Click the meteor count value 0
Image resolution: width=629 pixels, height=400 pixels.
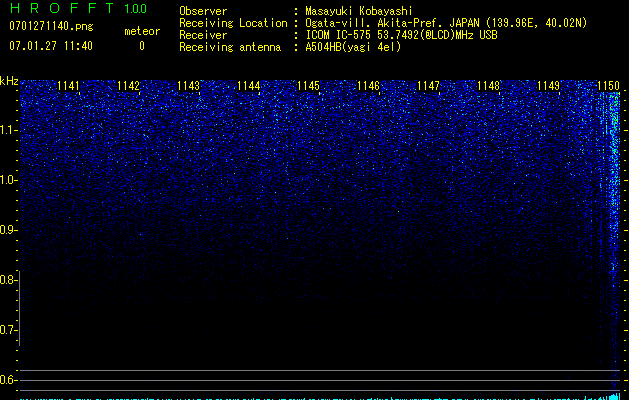(142, 46)
